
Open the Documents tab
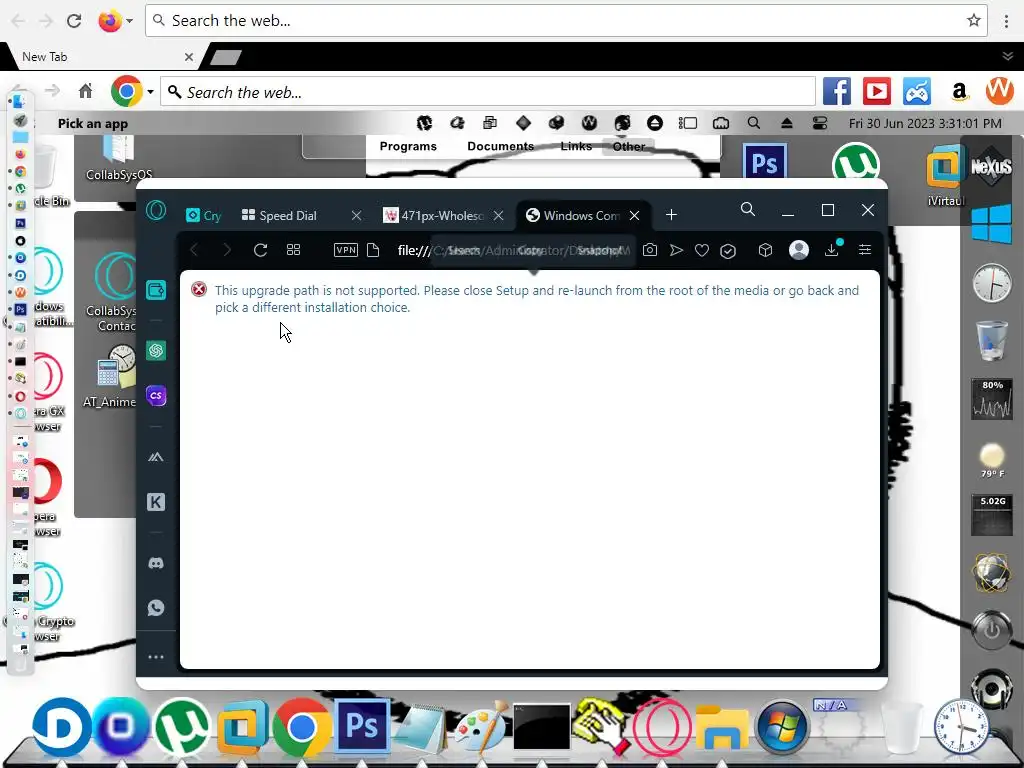tap(500, 146)
